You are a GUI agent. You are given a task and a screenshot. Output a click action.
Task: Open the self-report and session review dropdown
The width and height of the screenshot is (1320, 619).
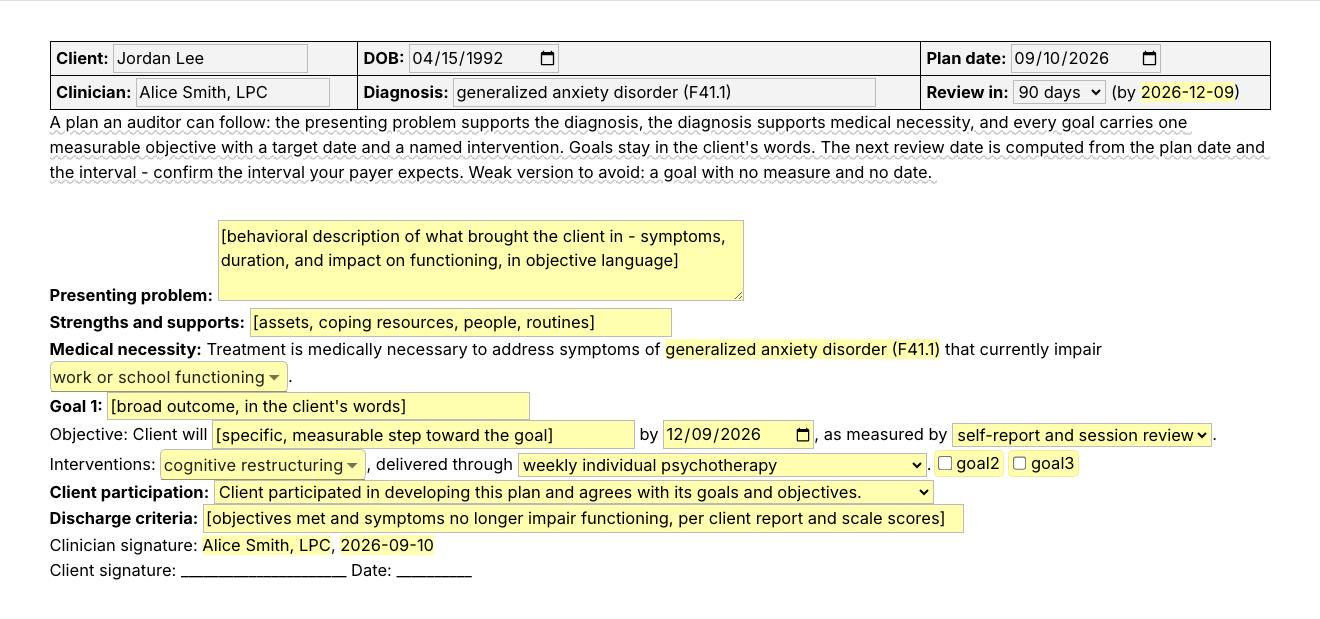[x=1082, y=435]
